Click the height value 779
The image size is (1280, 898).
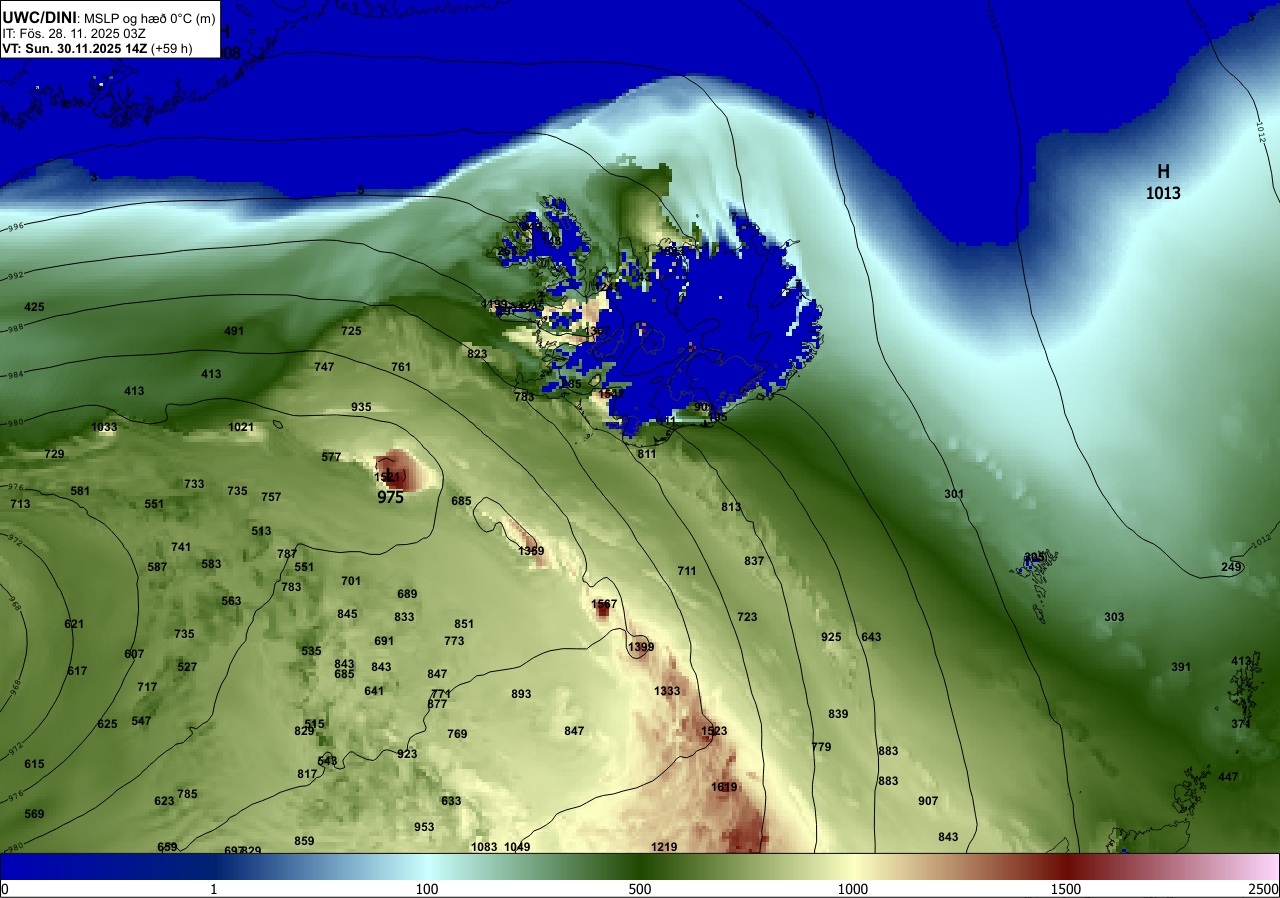point(821,747)
